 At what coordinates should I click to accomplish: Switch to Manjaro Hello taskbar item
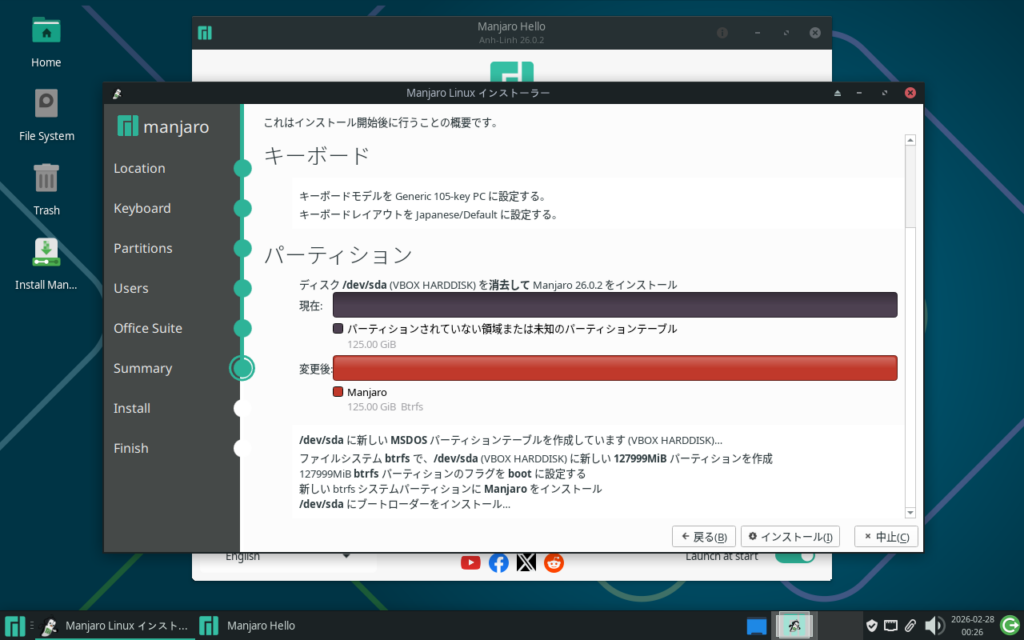pos(248,626)
